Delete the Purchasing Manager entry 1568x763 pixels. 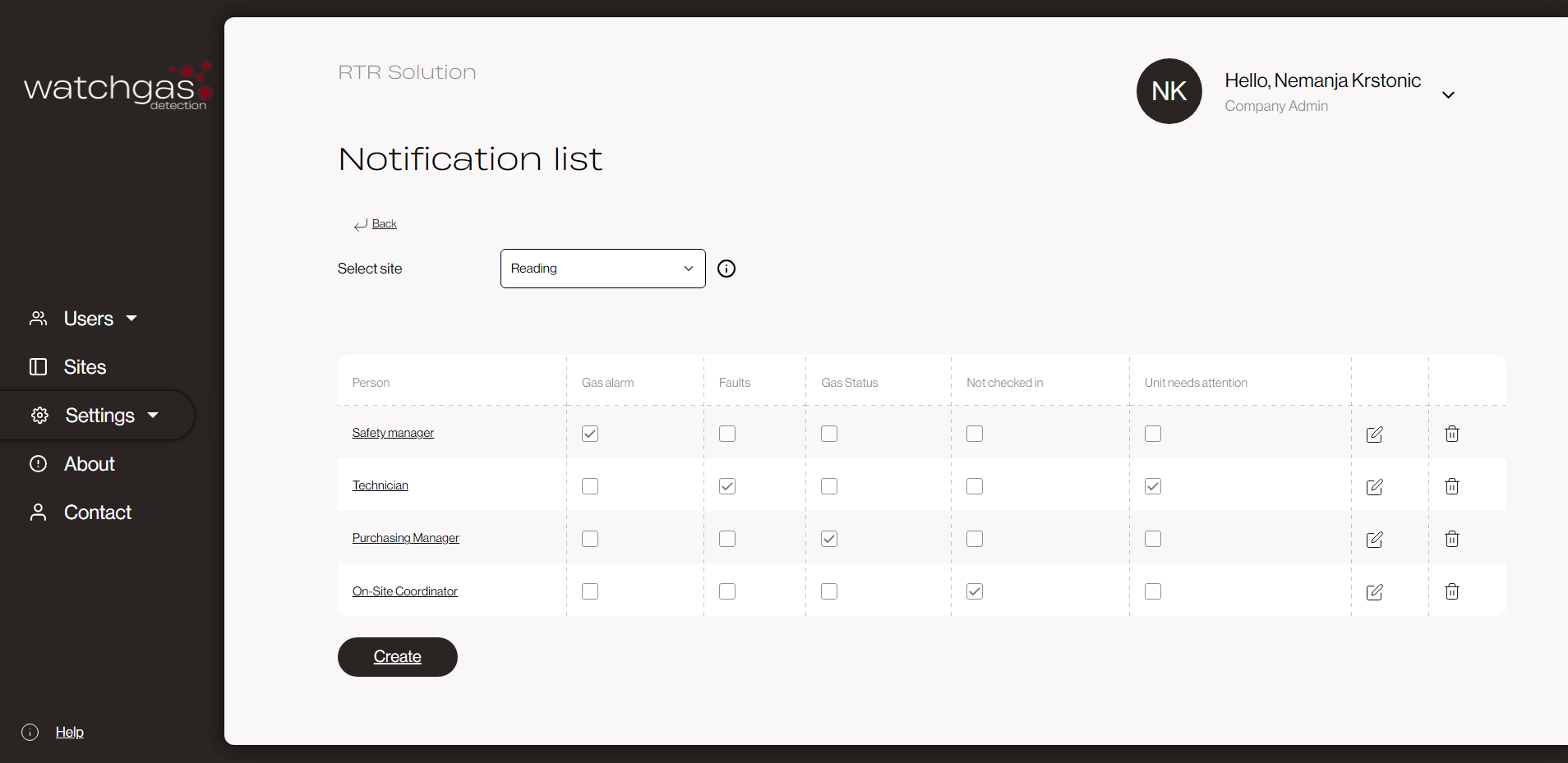pos(1451,539)
